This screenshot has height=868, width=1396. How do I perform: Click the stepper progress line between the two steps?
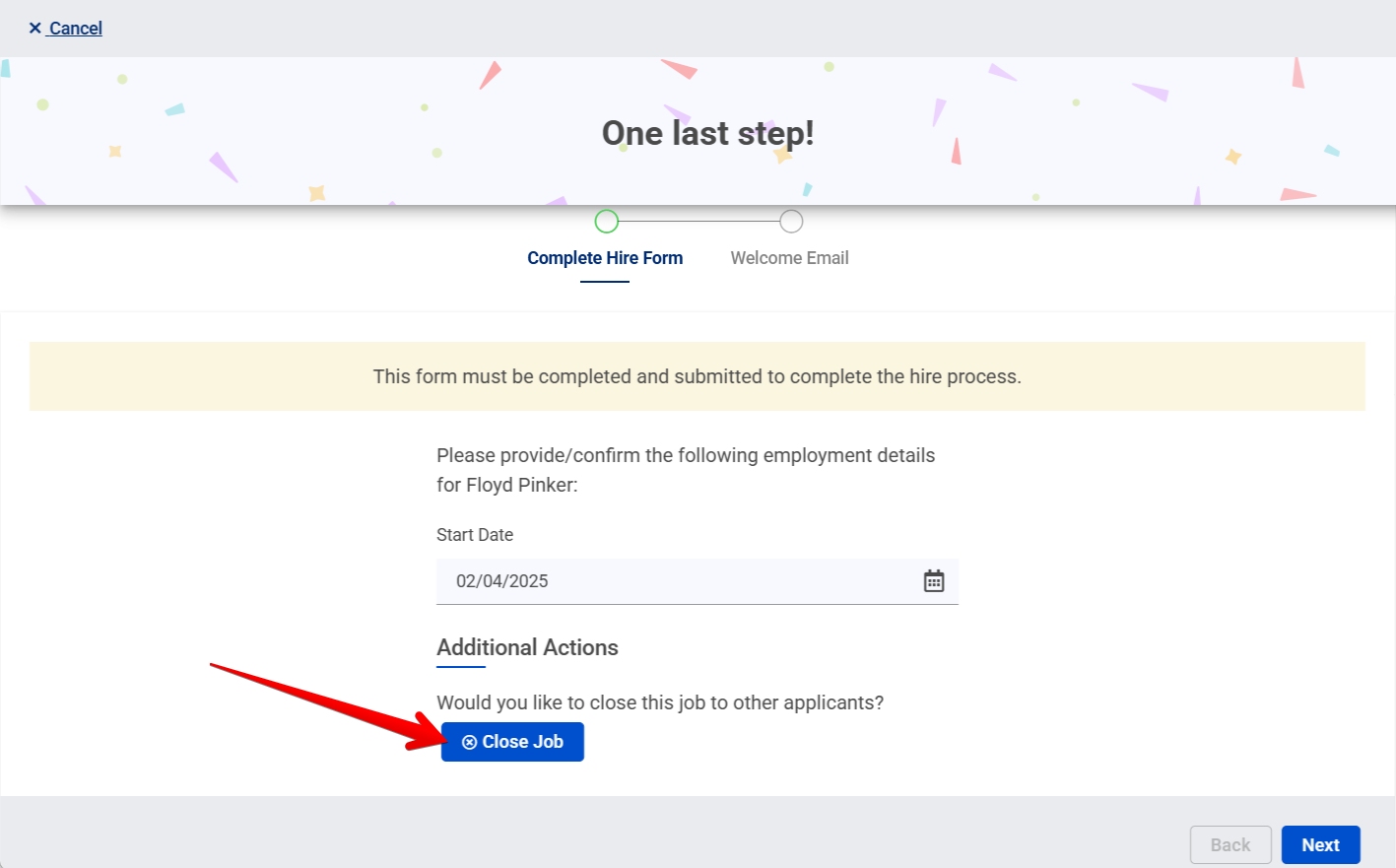click(698, 221)
